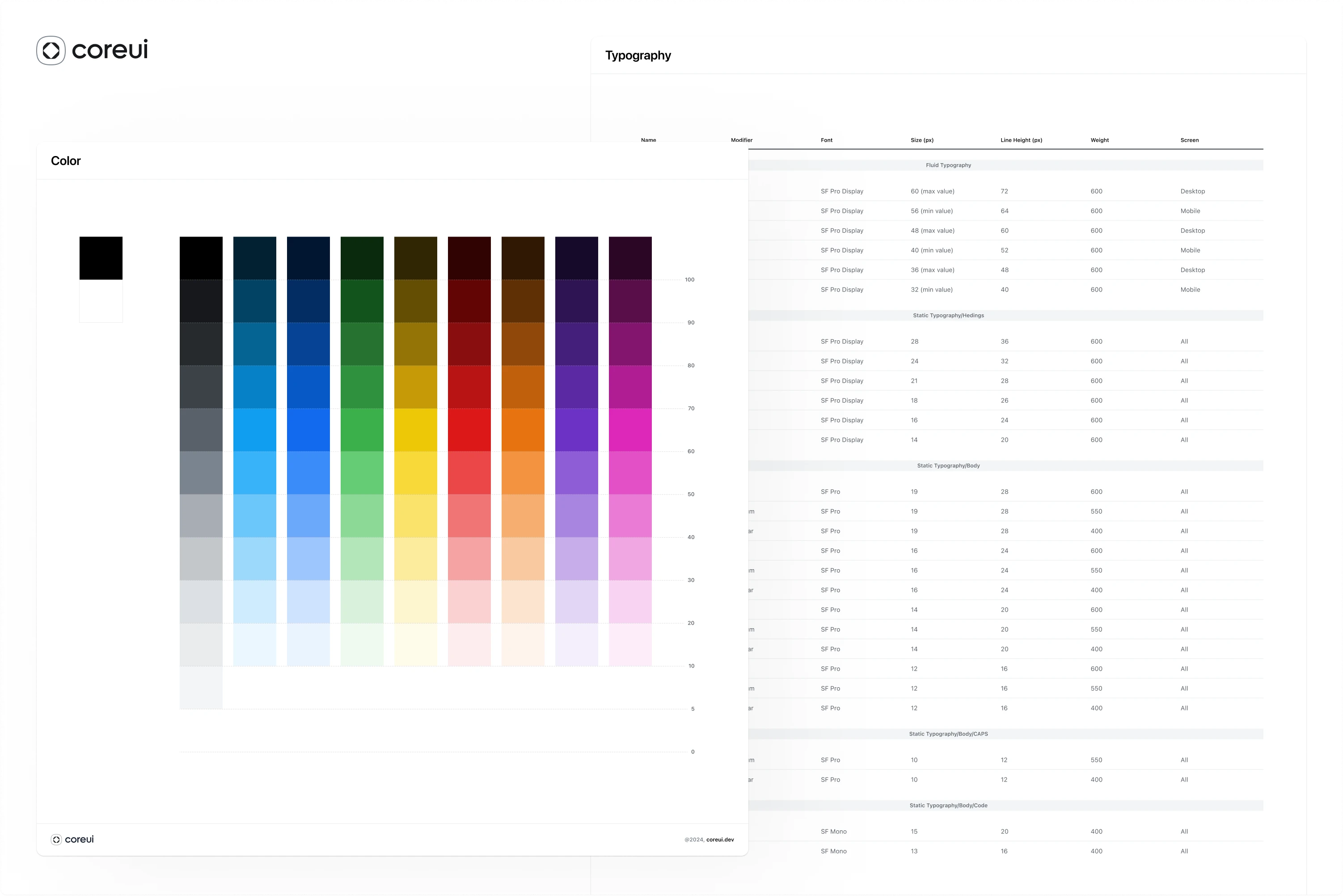Screen dimensions: 1343x896
Task: Click the SF Mono cell in the size 15 row
Action: pos(833,832)
